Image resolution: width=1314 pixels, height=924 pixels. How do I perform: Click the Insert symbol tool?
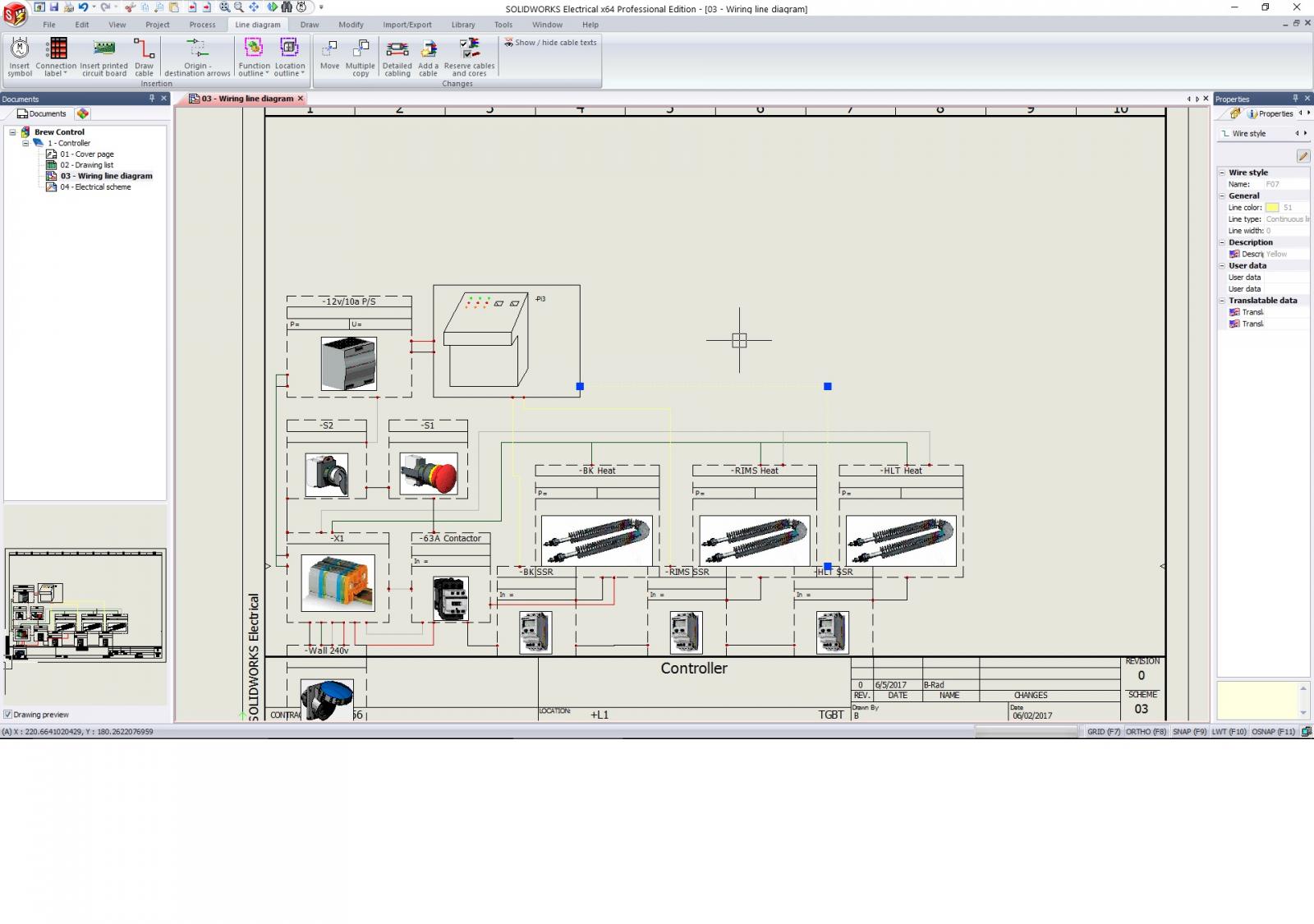coord(20,57)
